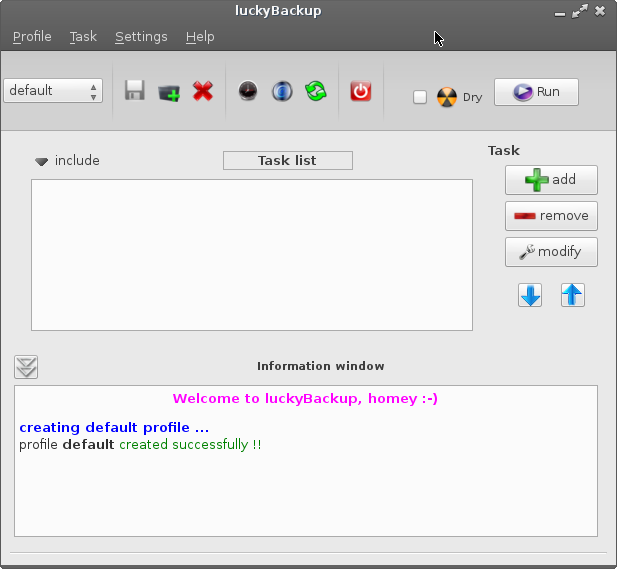
Task: Open the Settings menu
Action: 141,37
